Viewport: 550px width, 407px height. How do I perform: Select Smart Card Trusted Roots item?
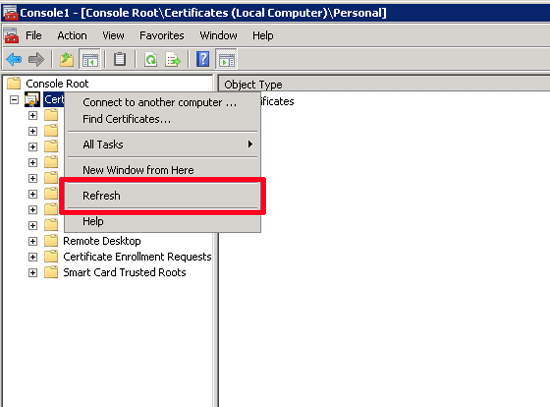(125, 273)
